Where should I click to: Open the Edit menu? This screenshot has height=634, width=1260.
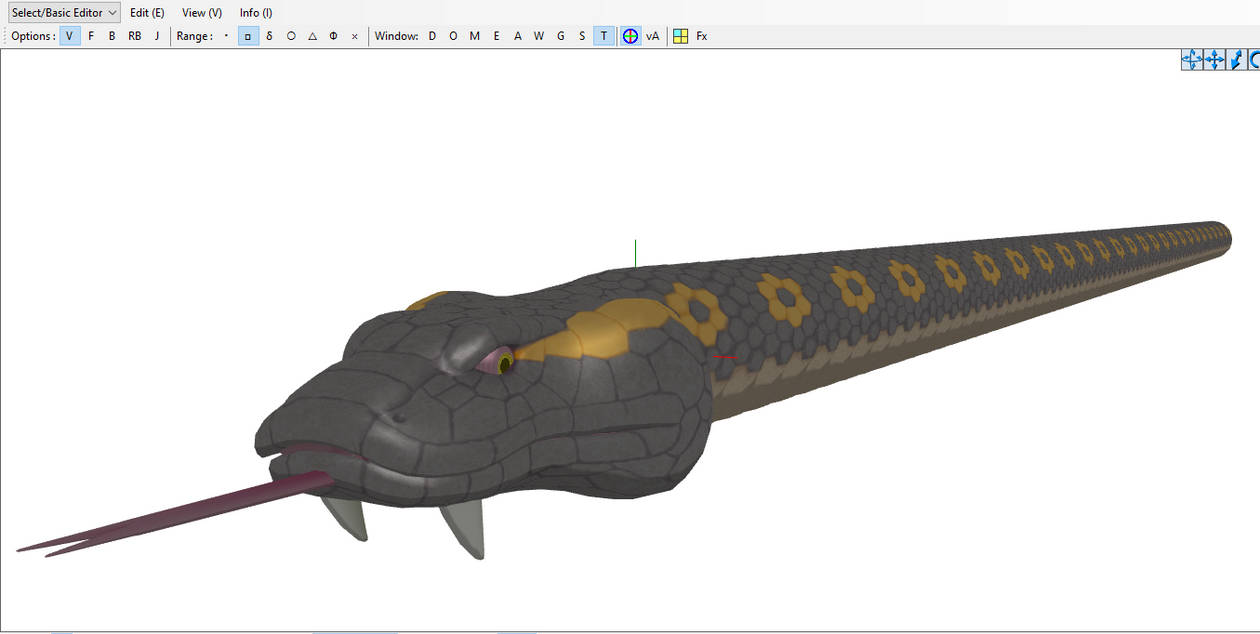coord(146,12)
